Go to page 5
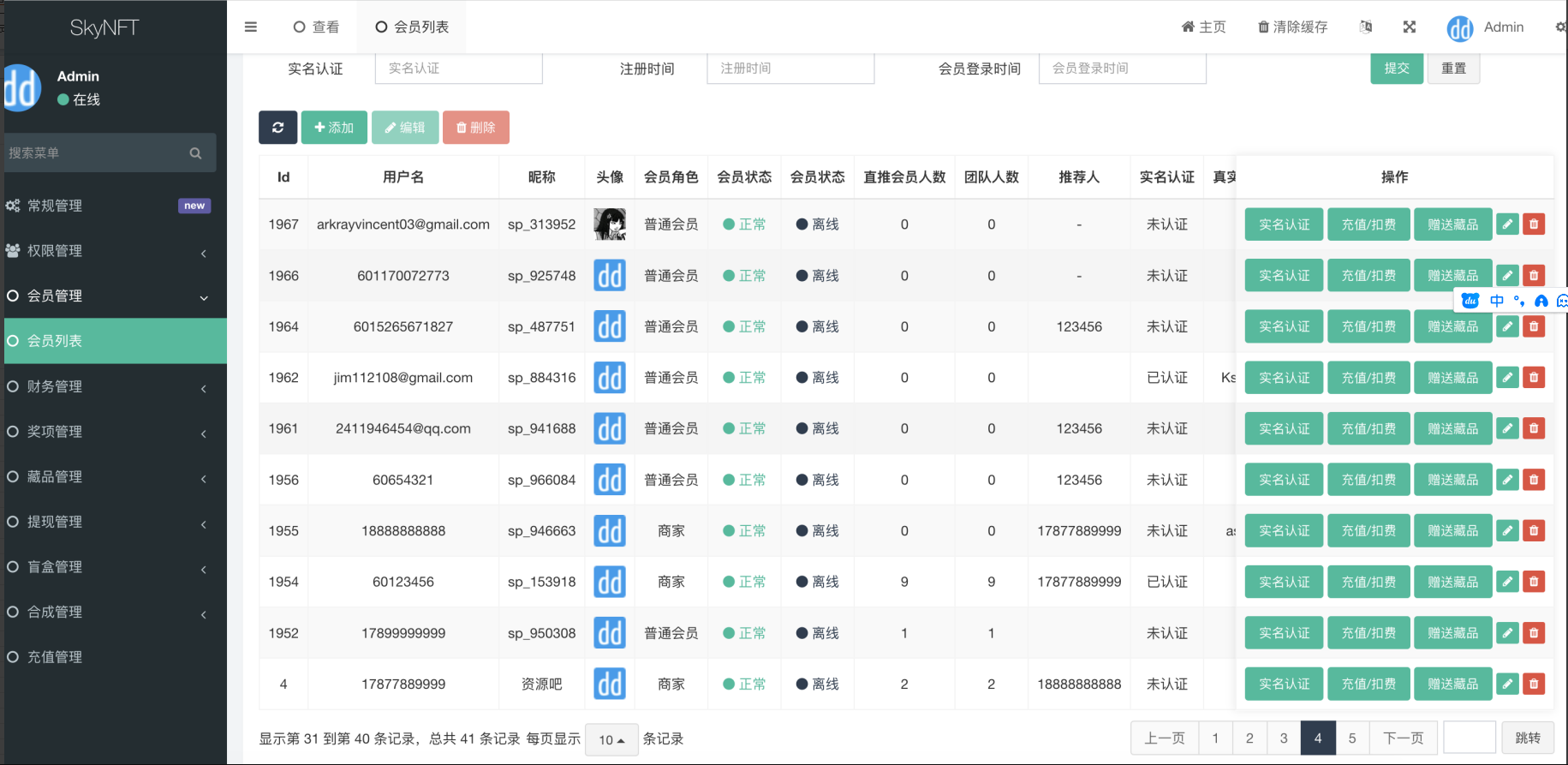 click(1352, 738)
